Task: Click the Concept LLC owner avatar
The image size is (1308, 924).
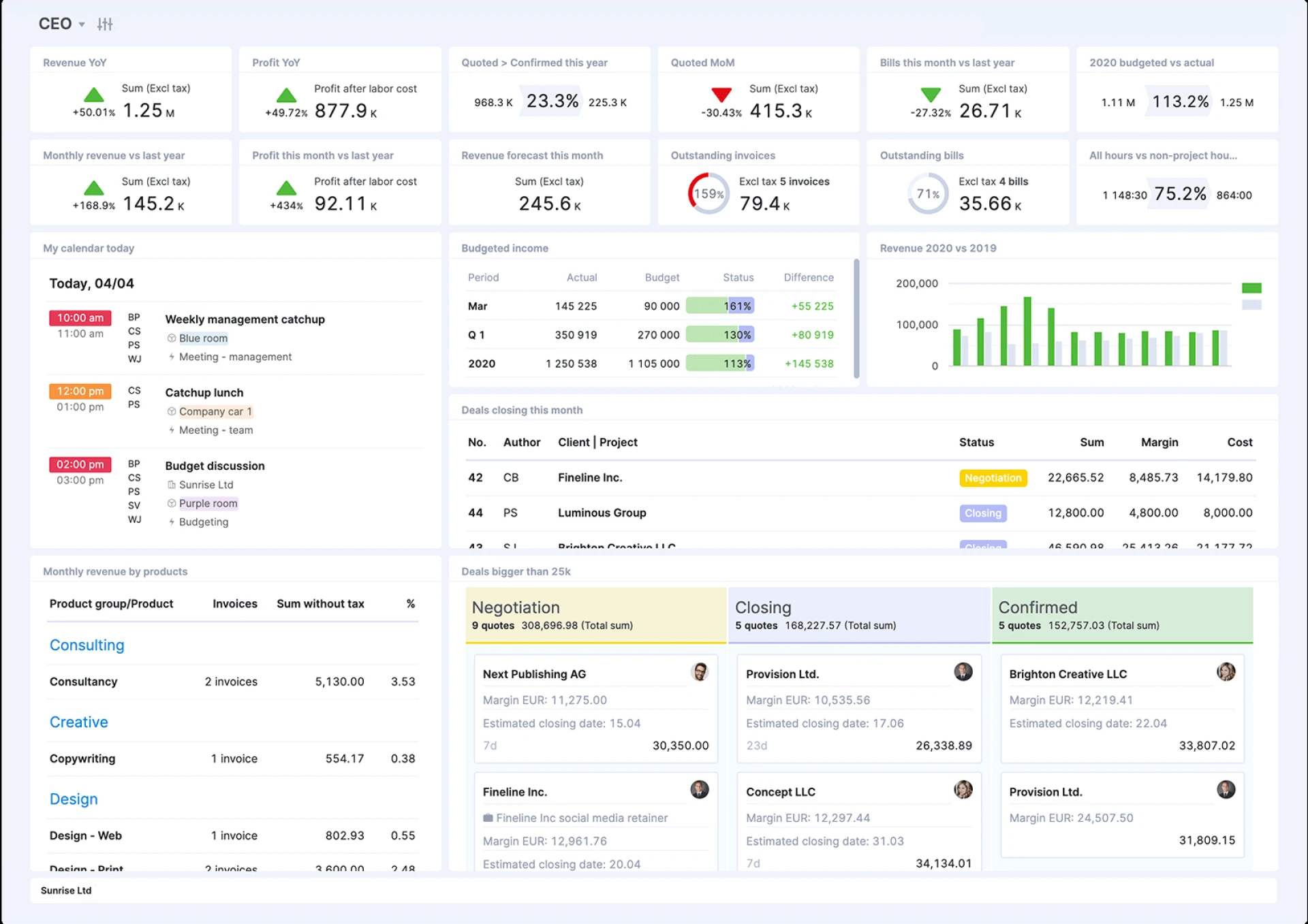Action: click(x=963, y=790)
